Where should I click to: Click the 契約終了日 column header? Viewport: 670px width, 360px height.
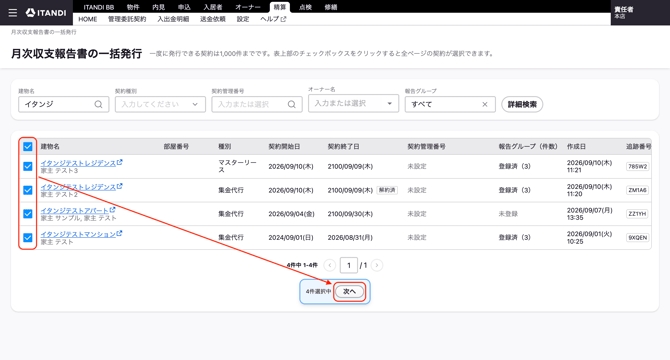click(x=344, y=146)
